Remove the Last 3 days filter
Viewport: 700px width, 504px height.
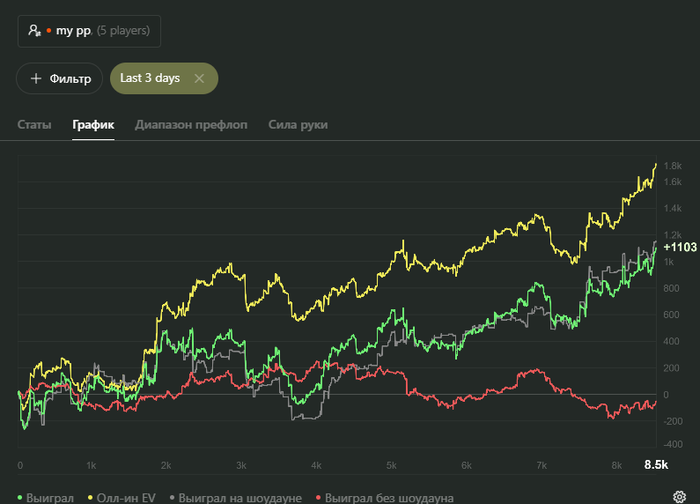199,78
